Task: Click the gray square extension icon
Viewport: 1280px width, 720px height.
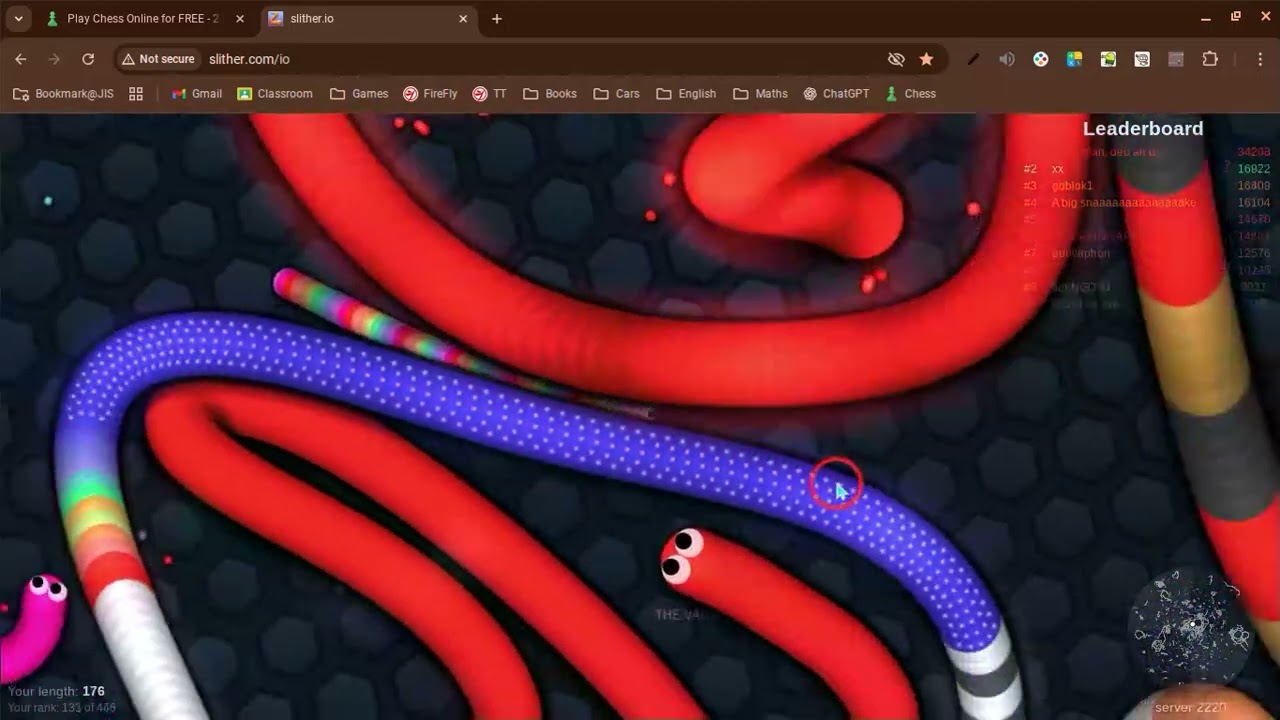Action: click(x=1176, y=59)
